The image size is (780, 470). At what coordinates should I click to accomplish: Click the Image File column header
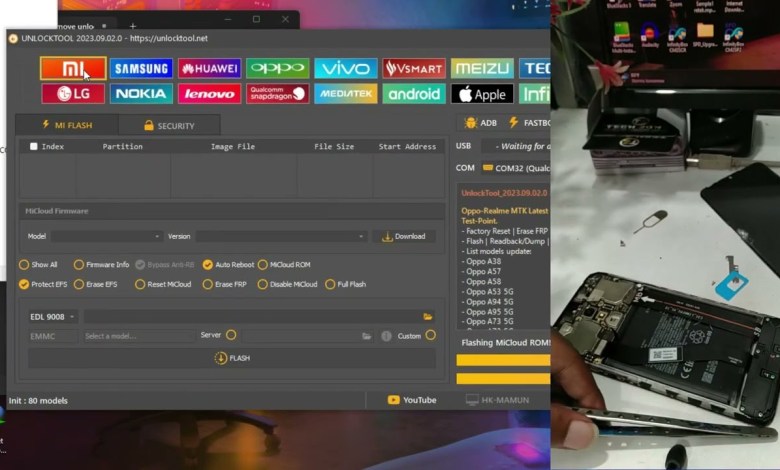[x=233, y=146]
